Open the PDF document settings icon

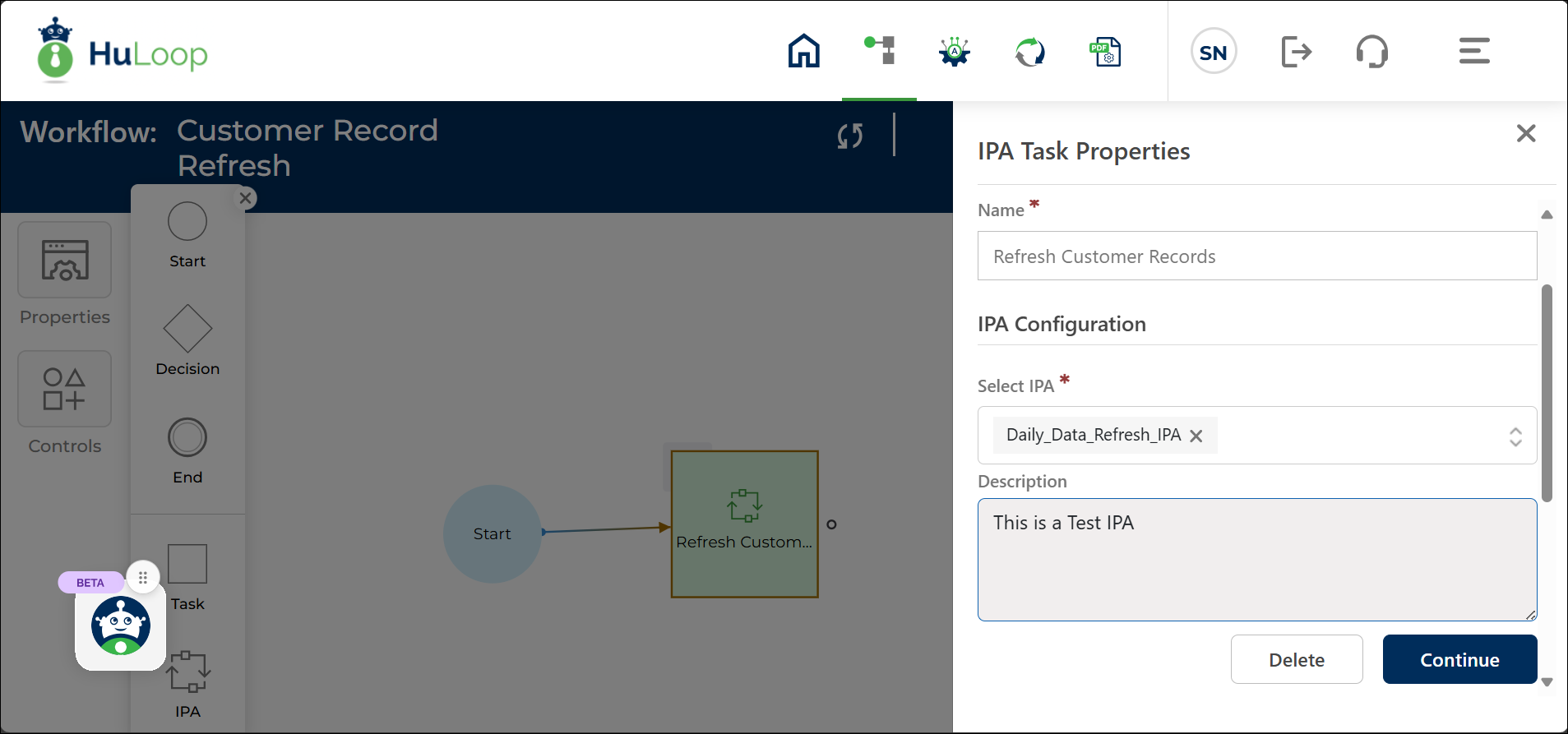point(1105,52)
